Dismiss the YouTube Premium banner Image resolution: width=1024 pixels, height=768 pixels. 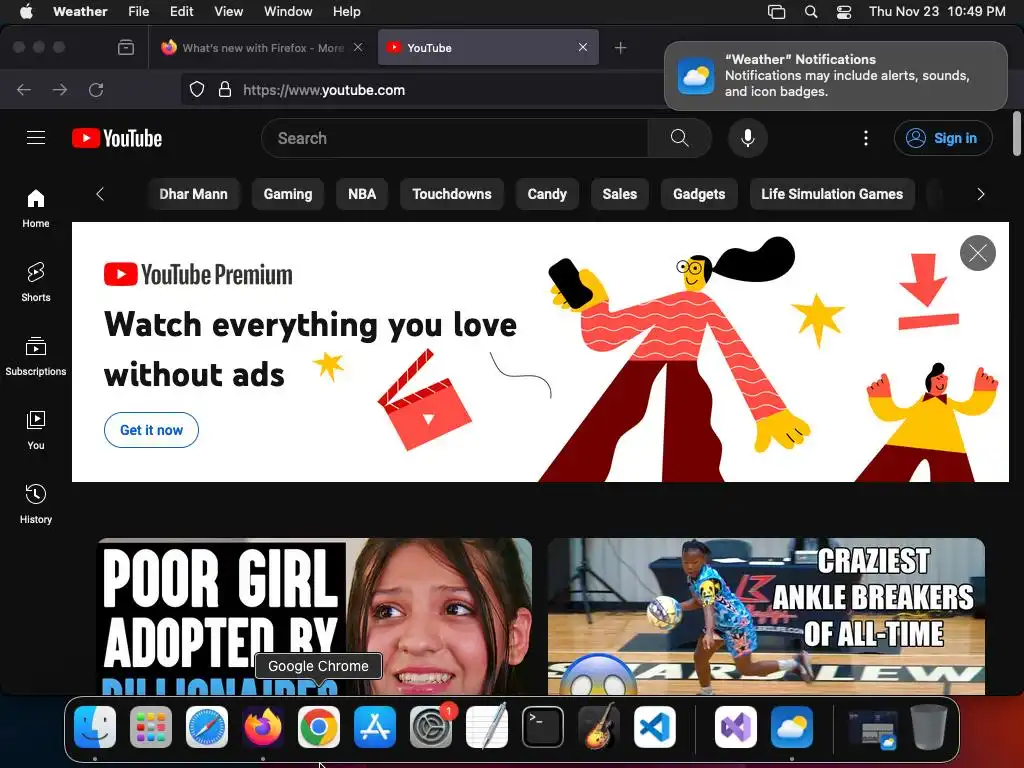pos(978,253)
